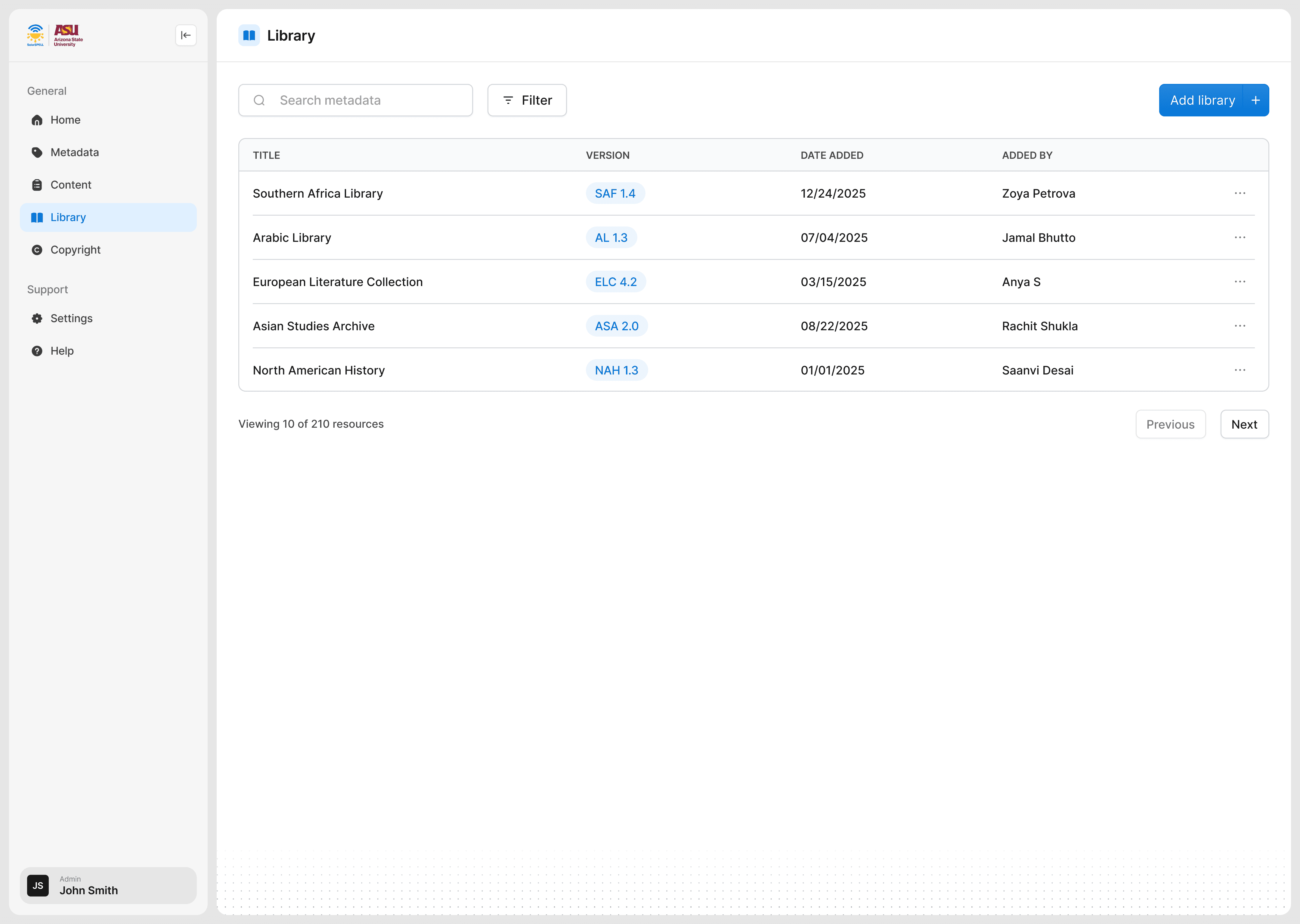The height and width of the screenshot is (924, 1300).
Task: Click the Copyright symbol icon
Action: 37,250
